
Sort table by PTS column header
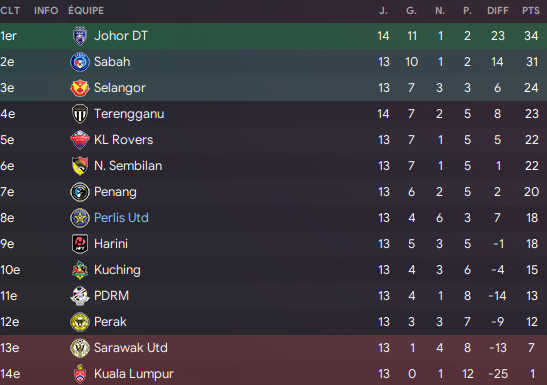(x=531, y=11)
